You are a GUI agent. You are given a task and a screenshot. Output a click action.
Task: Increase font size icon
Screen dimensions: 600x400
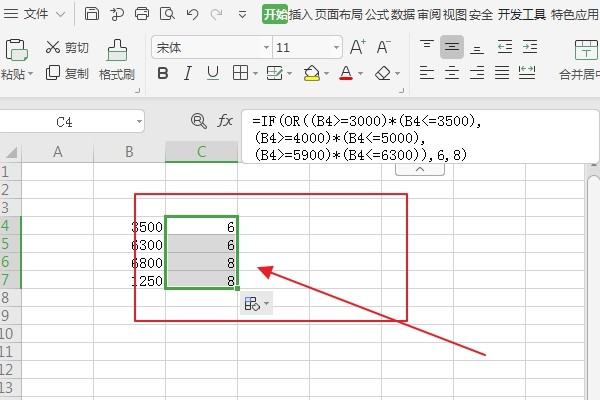point(358,47)
